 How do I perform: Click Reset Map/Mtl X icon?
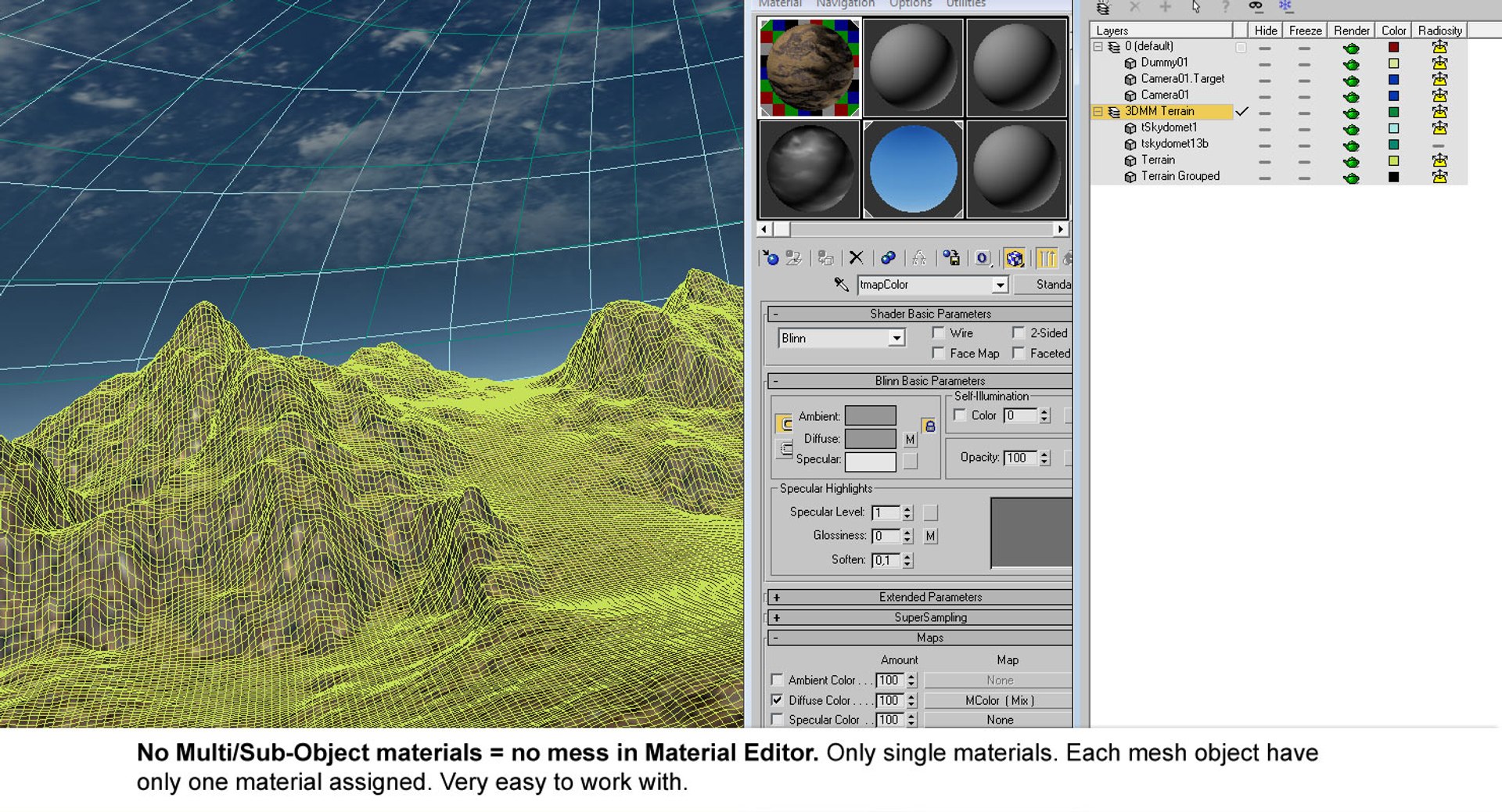856,258
